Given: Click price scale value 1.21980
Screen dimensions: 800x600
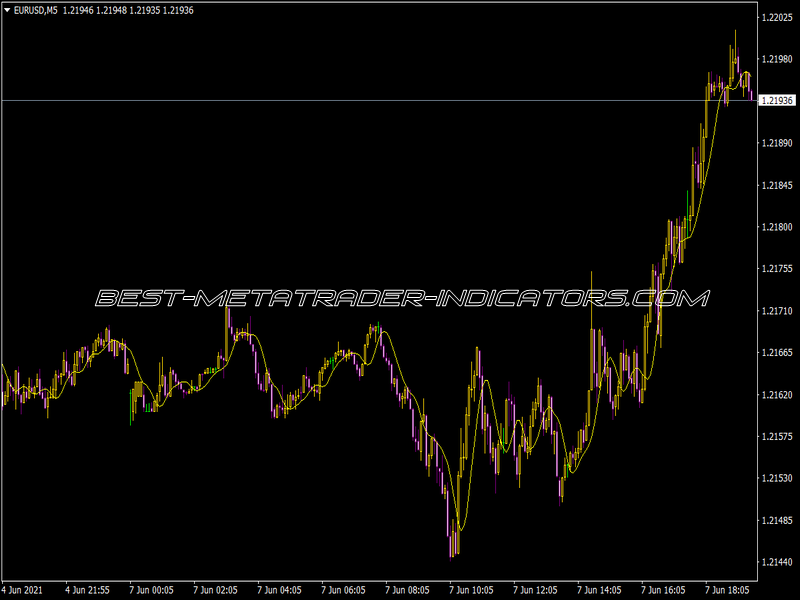Looking at the screenshot, I should click(x=777, y=60).
